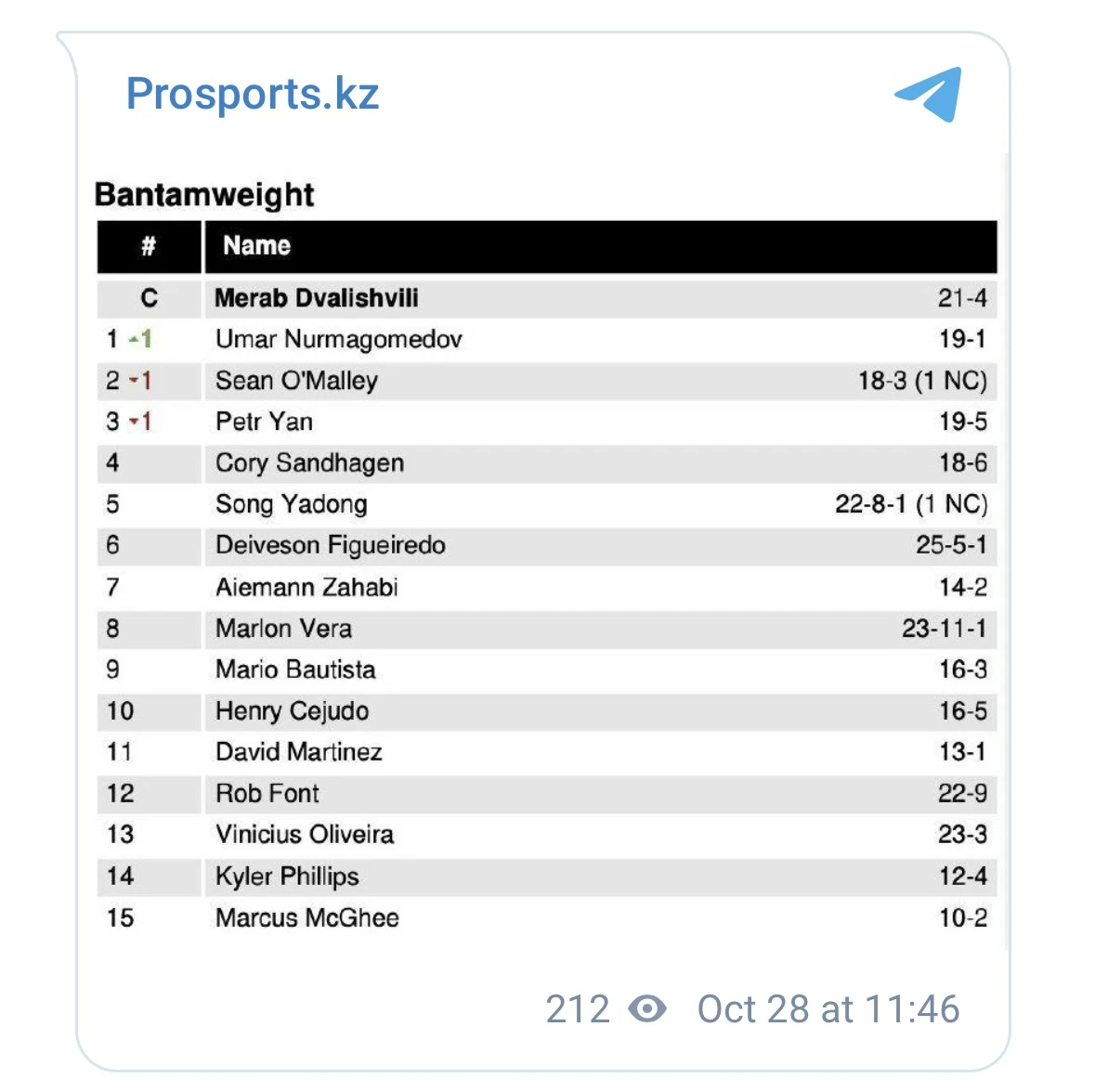Click the red down arrow beside rank 3
This screenshot has height=1092, width=1095.
(135, 422)
